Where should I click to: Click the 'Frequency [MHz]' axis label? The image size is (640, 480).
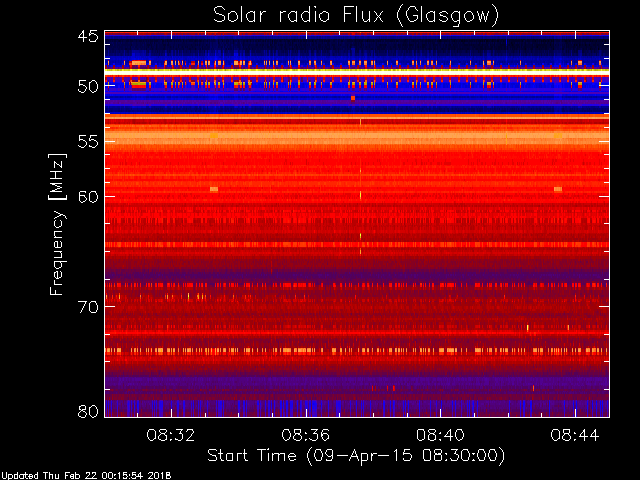tap(58, 224)
